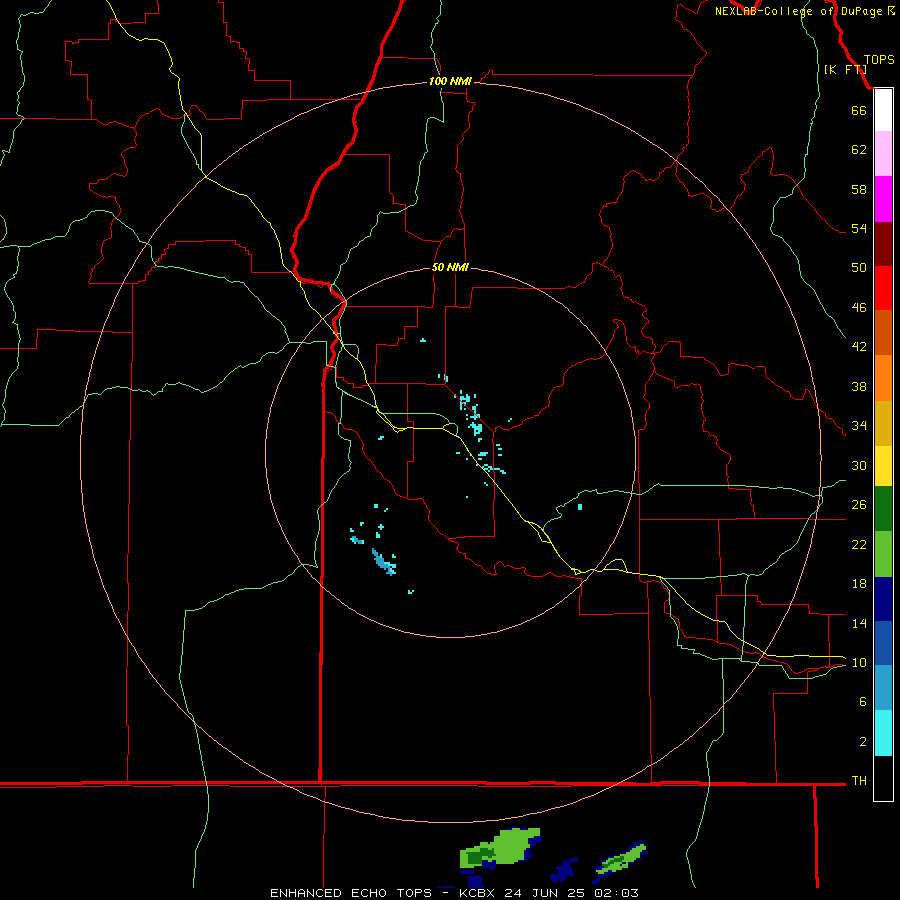Click the yellow 30 kft legend swatch

coord(883,466)
